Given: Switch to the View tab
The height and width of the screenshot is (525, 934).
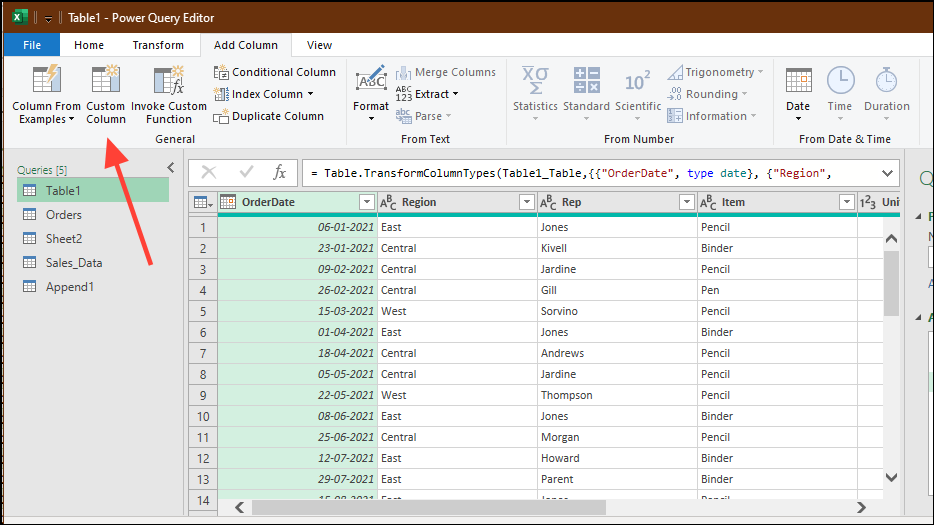Looking at the screenshot, I should click(319, 45).
